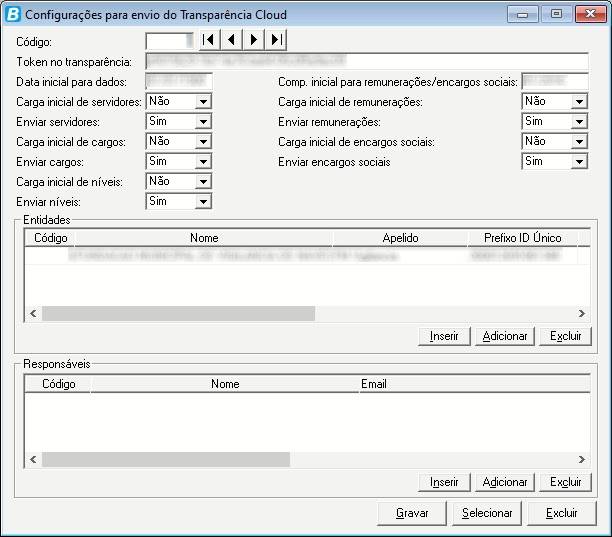Click the application icon in title bar
Screen dimensions: 612x537
(12, 15)
